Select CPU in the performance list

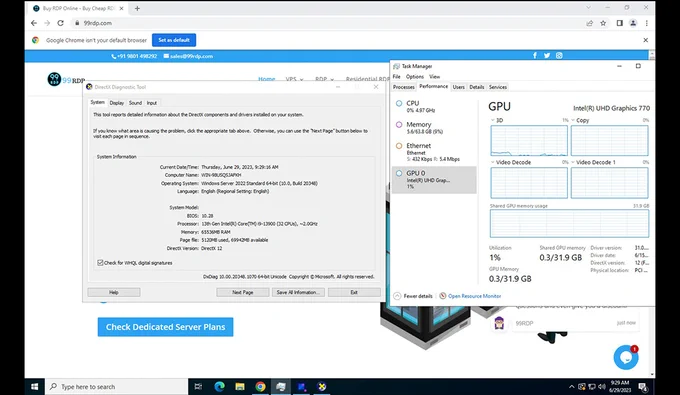tap(434, 106)
